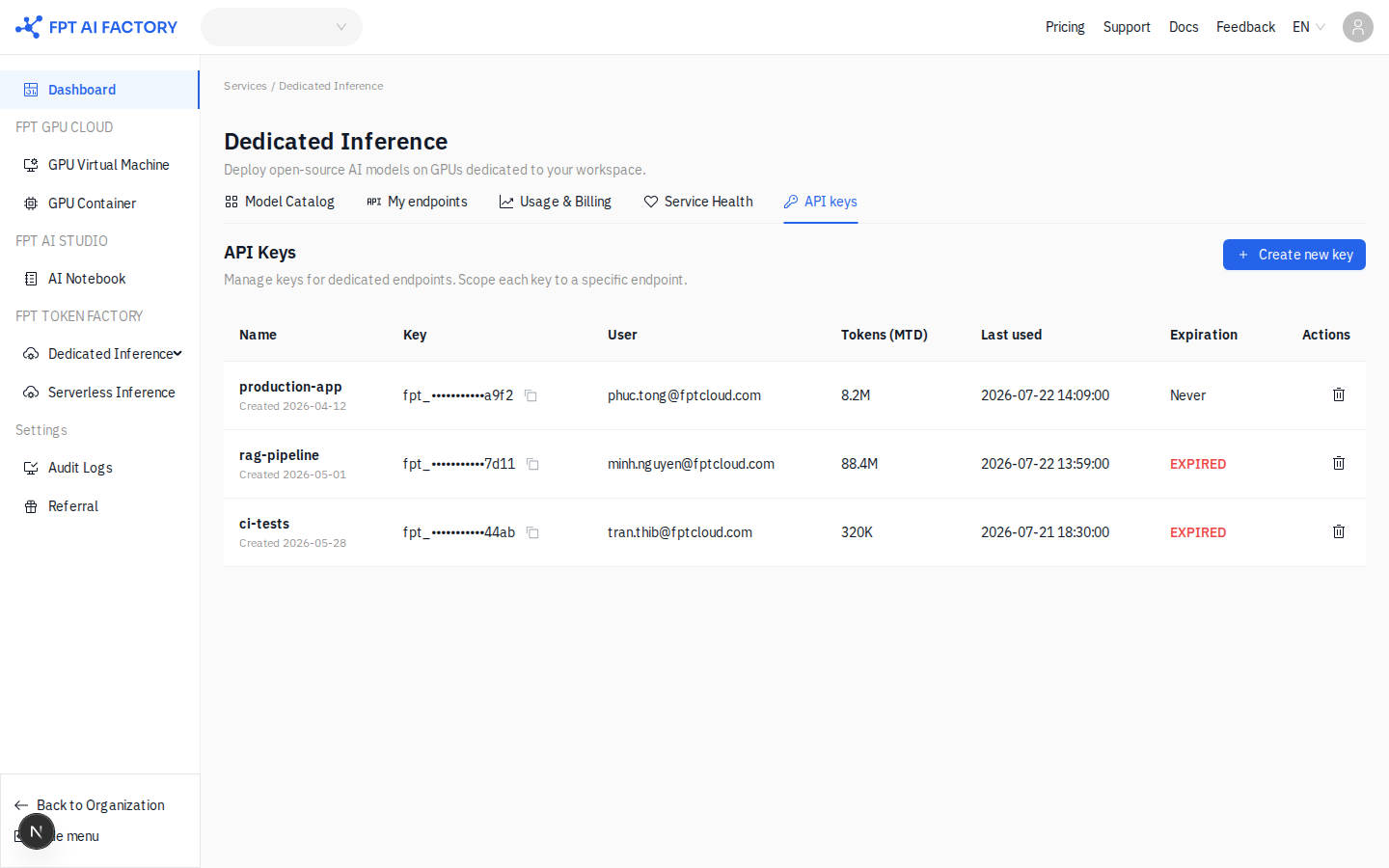
Task: Click the Dashboard grid icon in sidebar
Action: pyautogui.click(x=31, y=90)
